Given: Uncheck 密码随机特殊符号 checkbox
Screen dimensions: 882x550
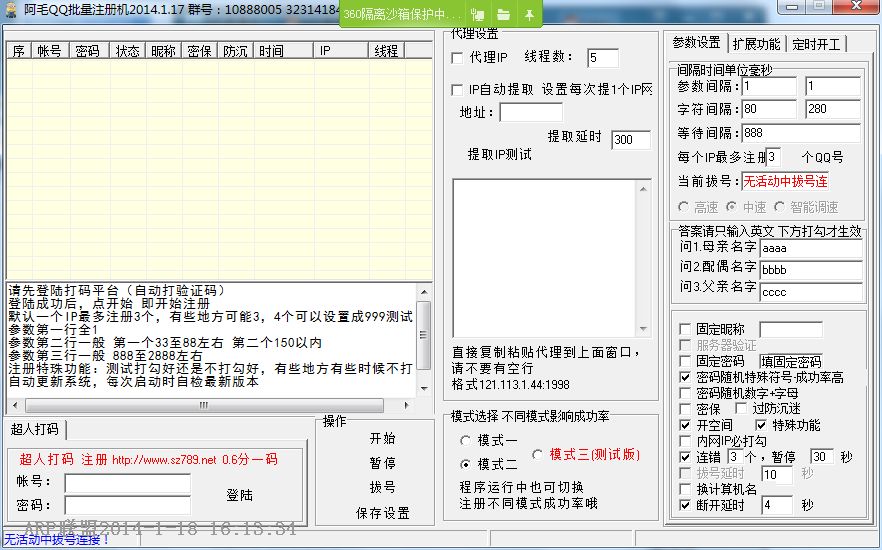Looking at the screenshot, I should 685,377.
